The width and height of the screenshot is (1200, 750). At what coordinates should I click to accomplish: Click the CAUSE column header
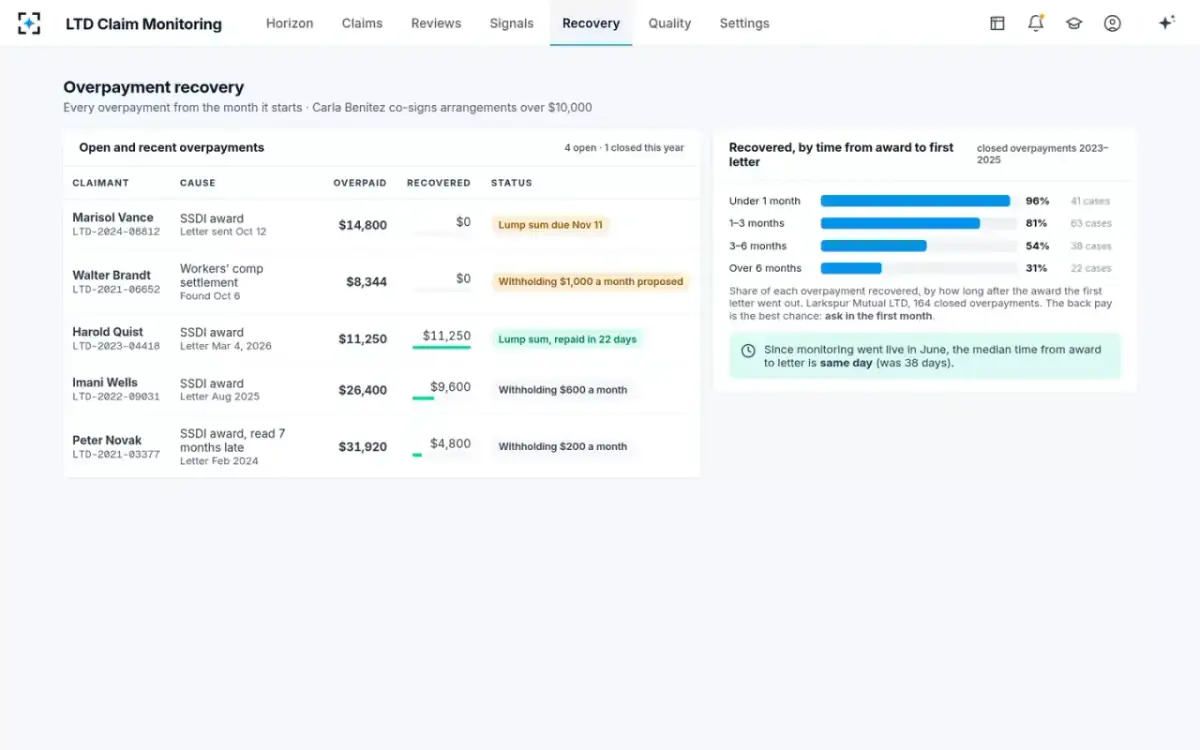coord(198,183)
